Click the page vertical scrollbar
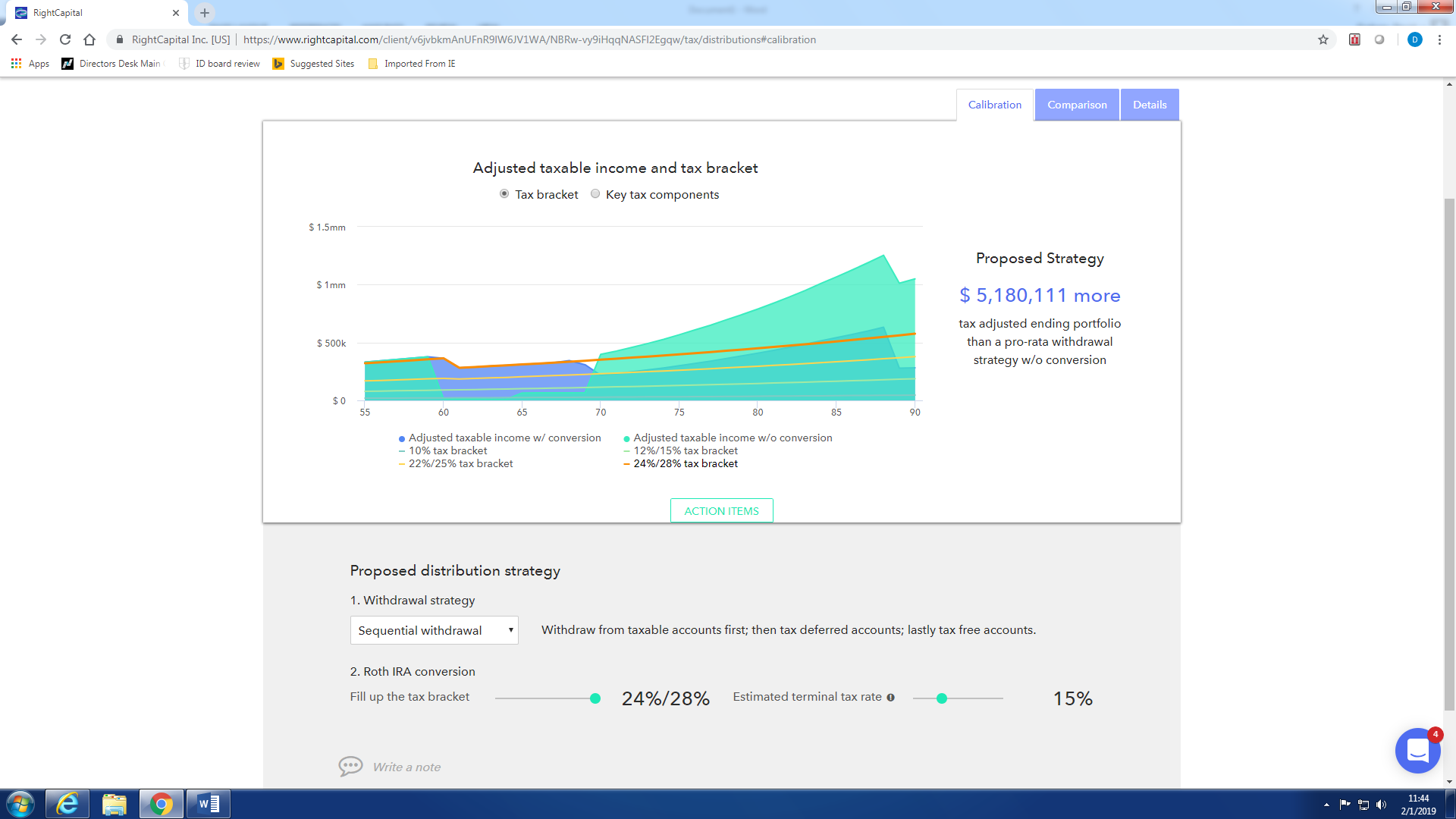 [x=1449, y=455]
